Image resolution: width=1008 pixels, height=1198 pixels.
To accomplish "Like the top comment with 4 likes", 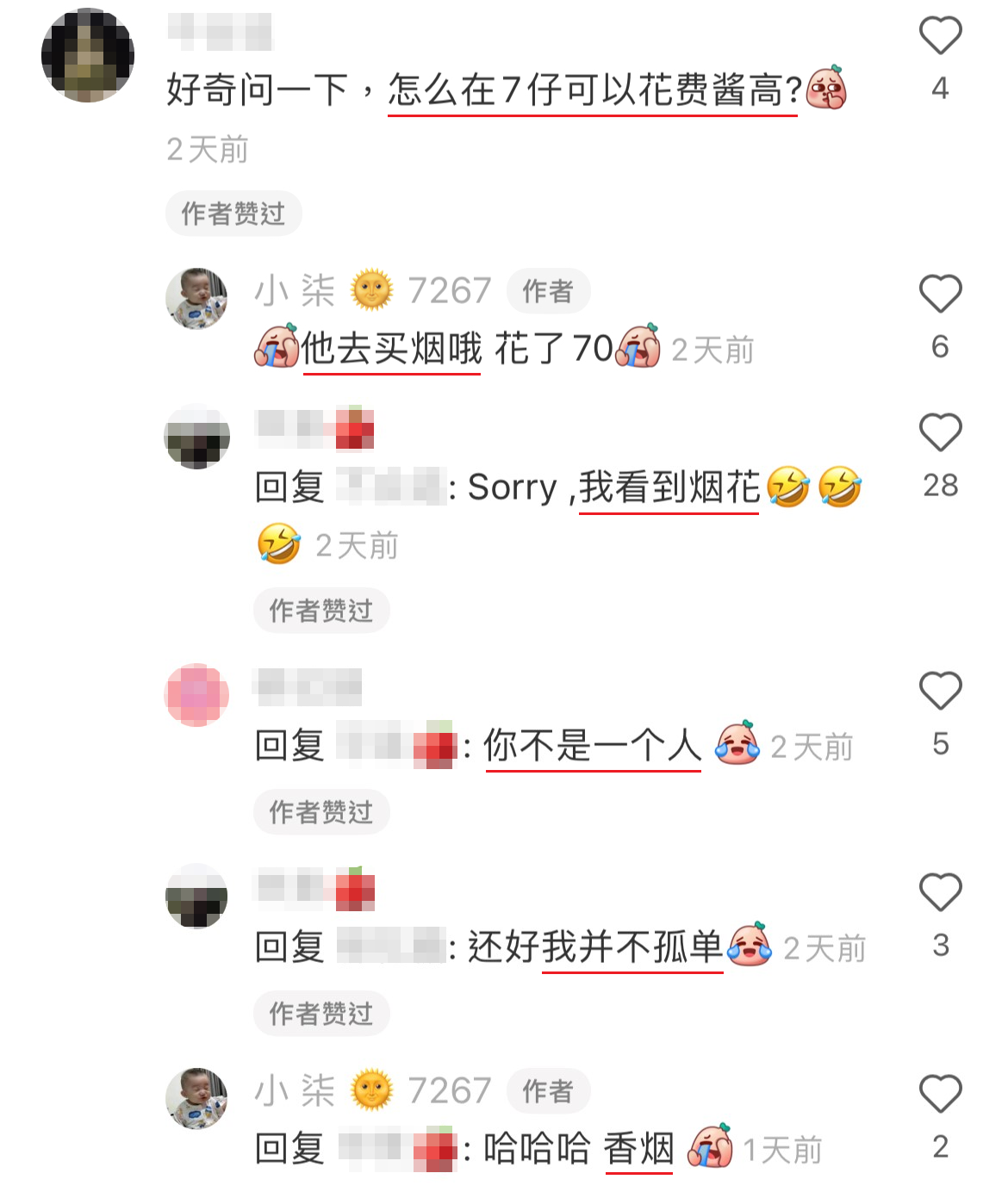I will tap(940, 36).
